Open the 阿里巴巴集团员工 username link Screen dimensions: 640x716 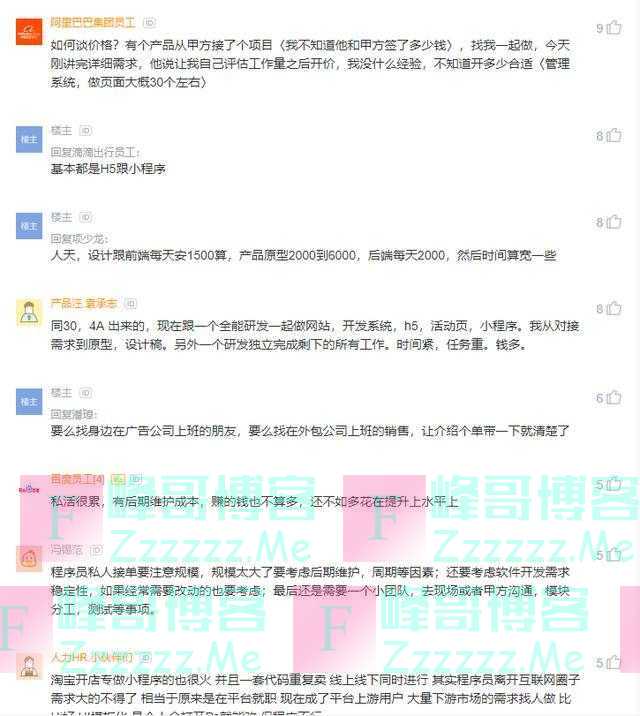coord(93,22)
